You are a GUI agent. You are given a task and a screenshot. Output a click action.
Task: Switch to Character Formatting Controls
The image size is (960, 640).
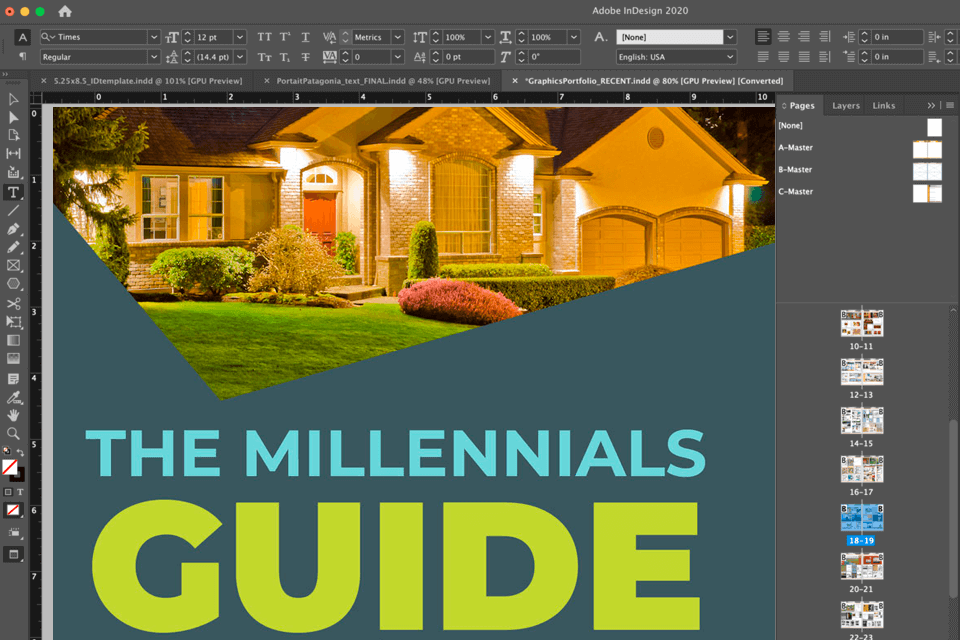pyautogui.click(x=23, y=37)
